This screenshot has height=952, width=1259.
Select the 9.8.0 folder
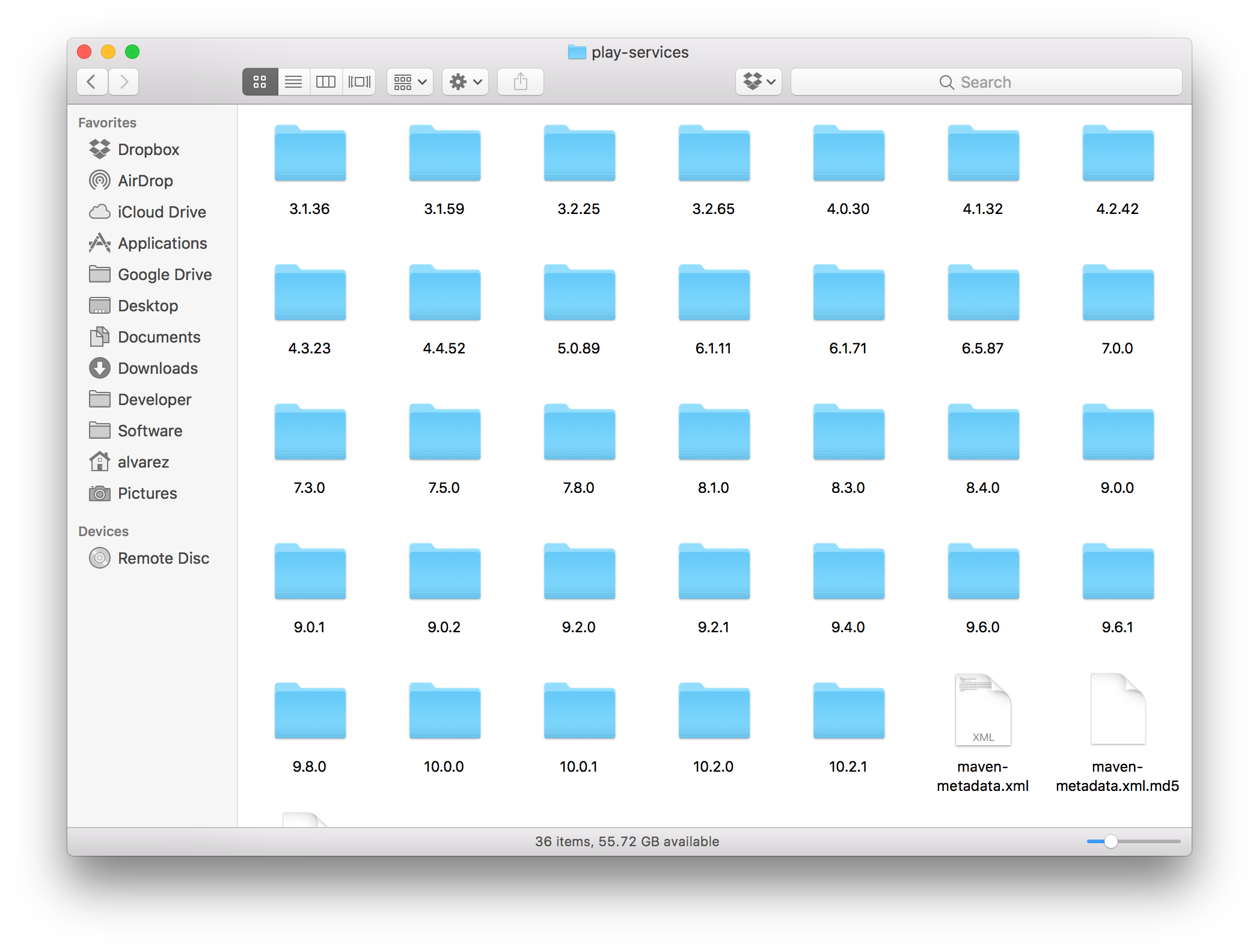tap(310, 711)
